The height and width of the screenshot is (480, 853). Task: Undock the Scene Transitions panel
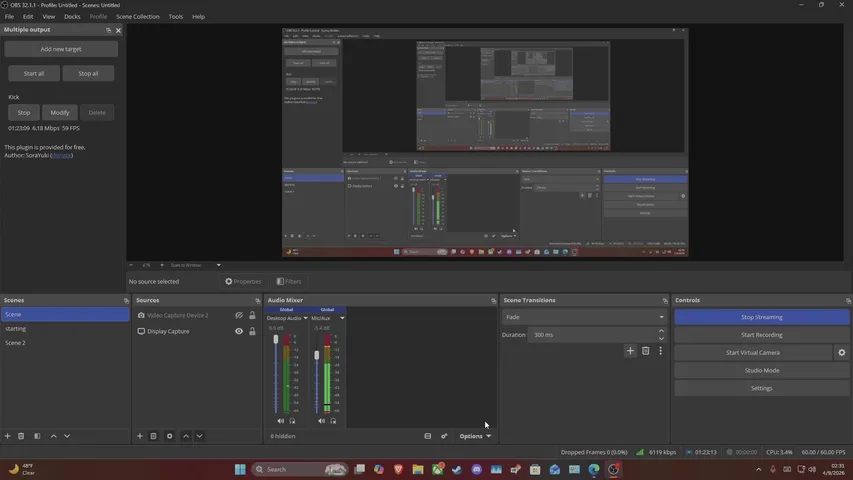[x=665, y=300]
